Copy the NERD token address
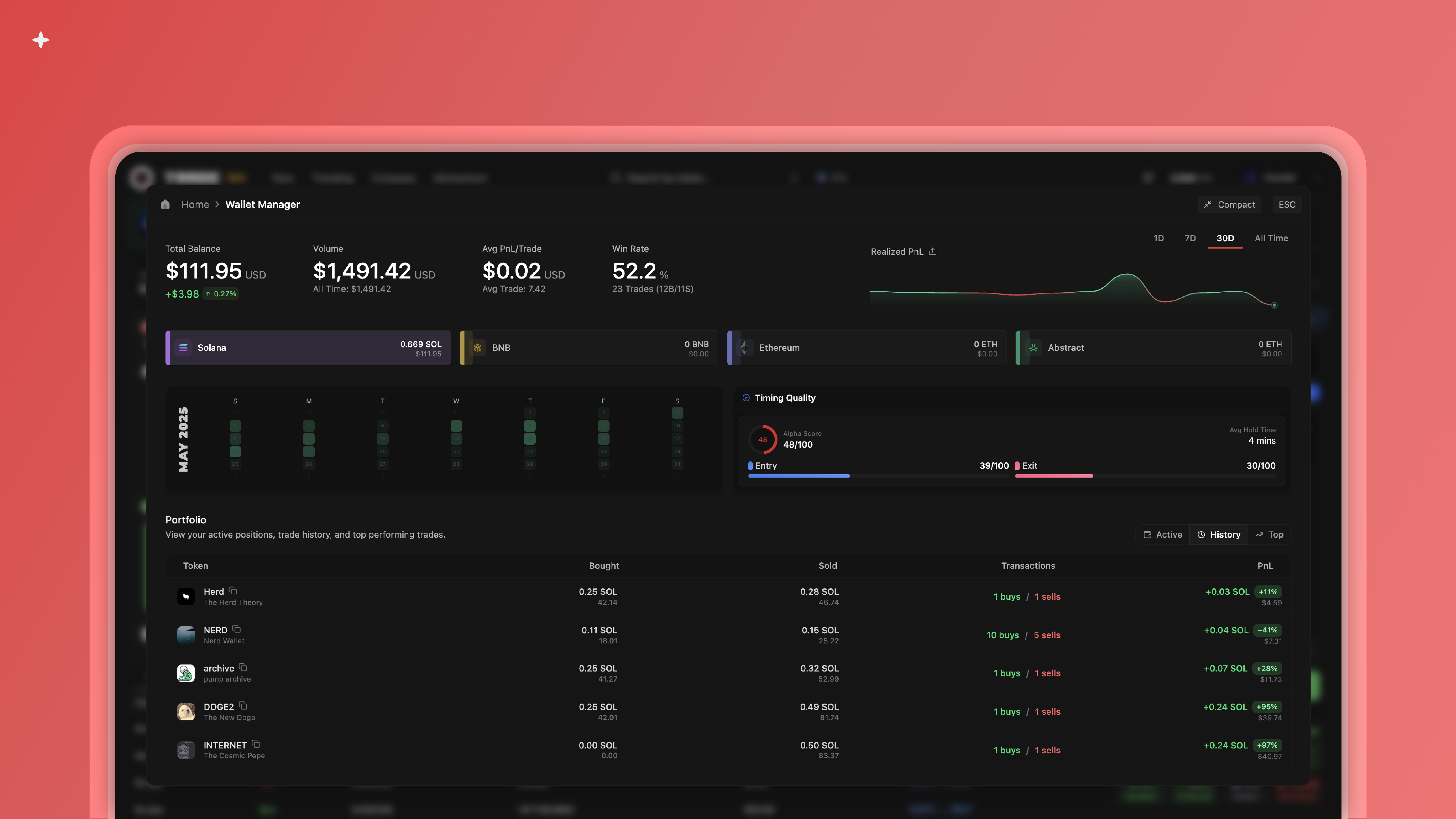1456x819 pixels. [237, 629]
